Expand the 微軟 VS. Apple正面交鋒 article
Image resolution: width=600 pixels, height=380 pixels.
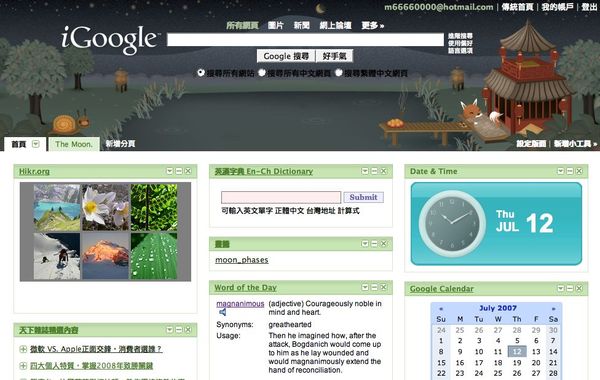[23, 349]
